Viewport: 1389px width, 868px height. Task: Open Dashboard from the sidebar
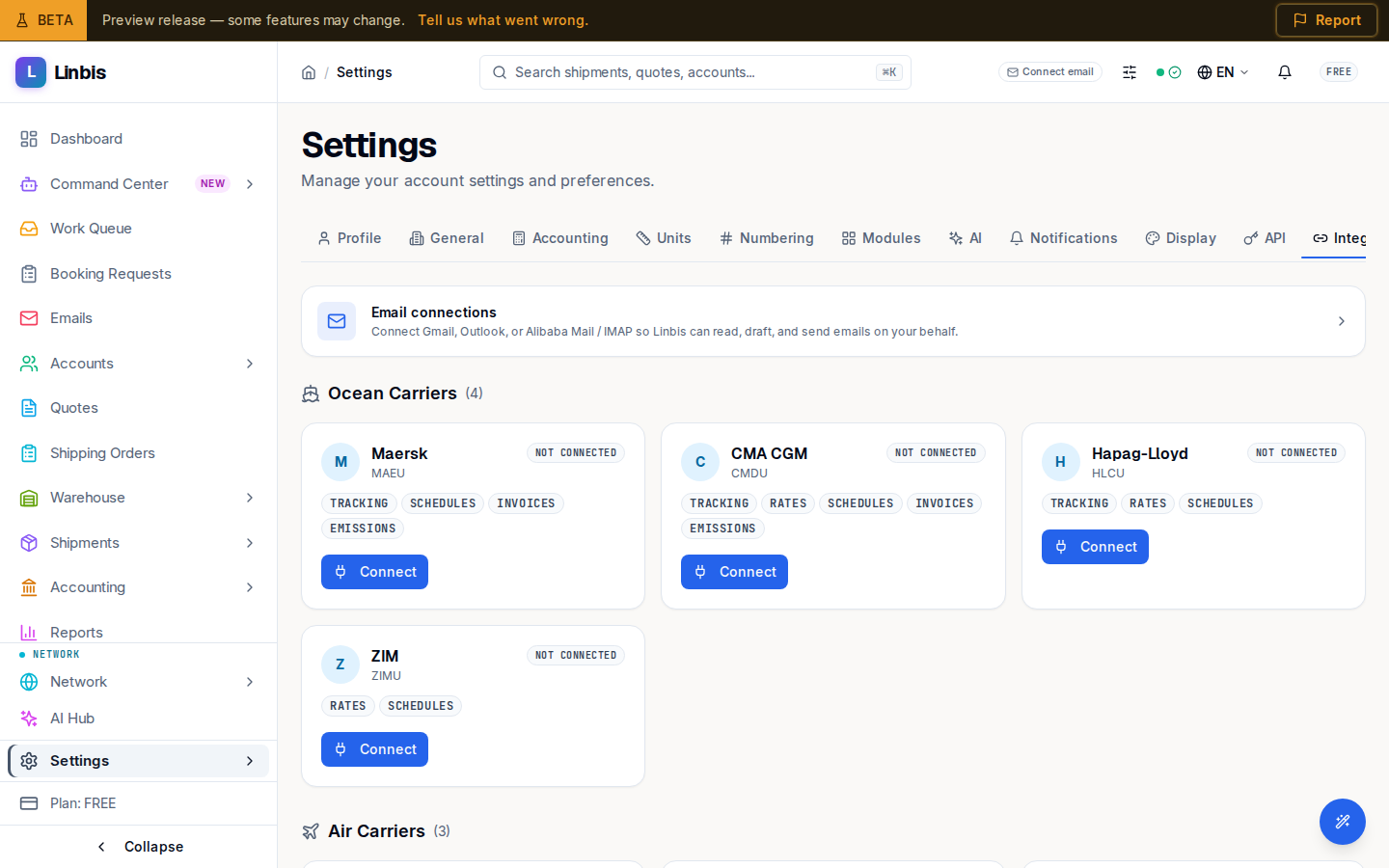click(139, 139)
